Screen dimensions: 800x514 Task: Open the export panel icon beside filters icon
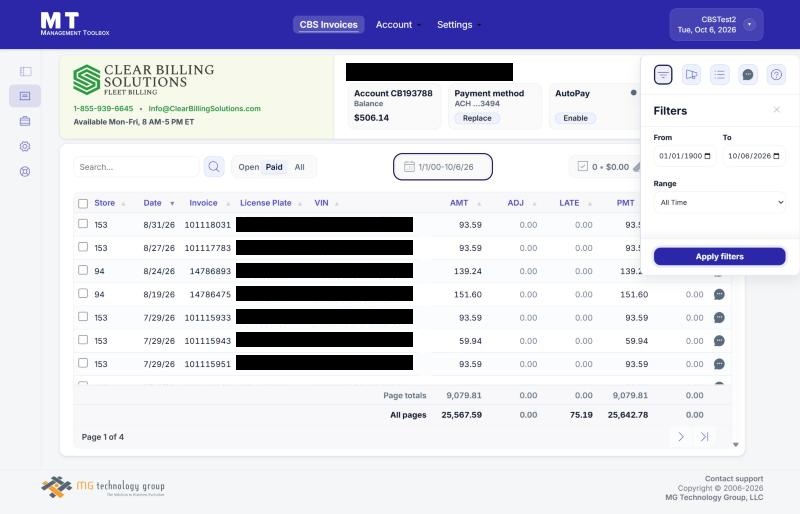point(691,75)
